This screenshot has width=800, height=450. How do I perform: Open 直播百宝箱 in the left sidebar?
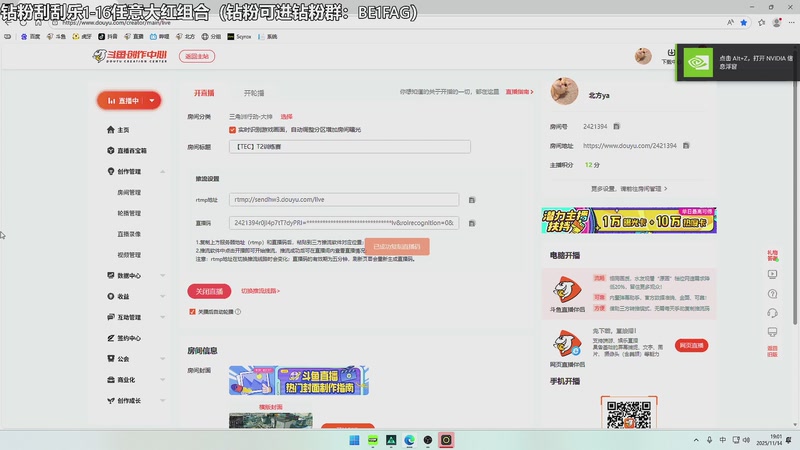click(127, 151)
